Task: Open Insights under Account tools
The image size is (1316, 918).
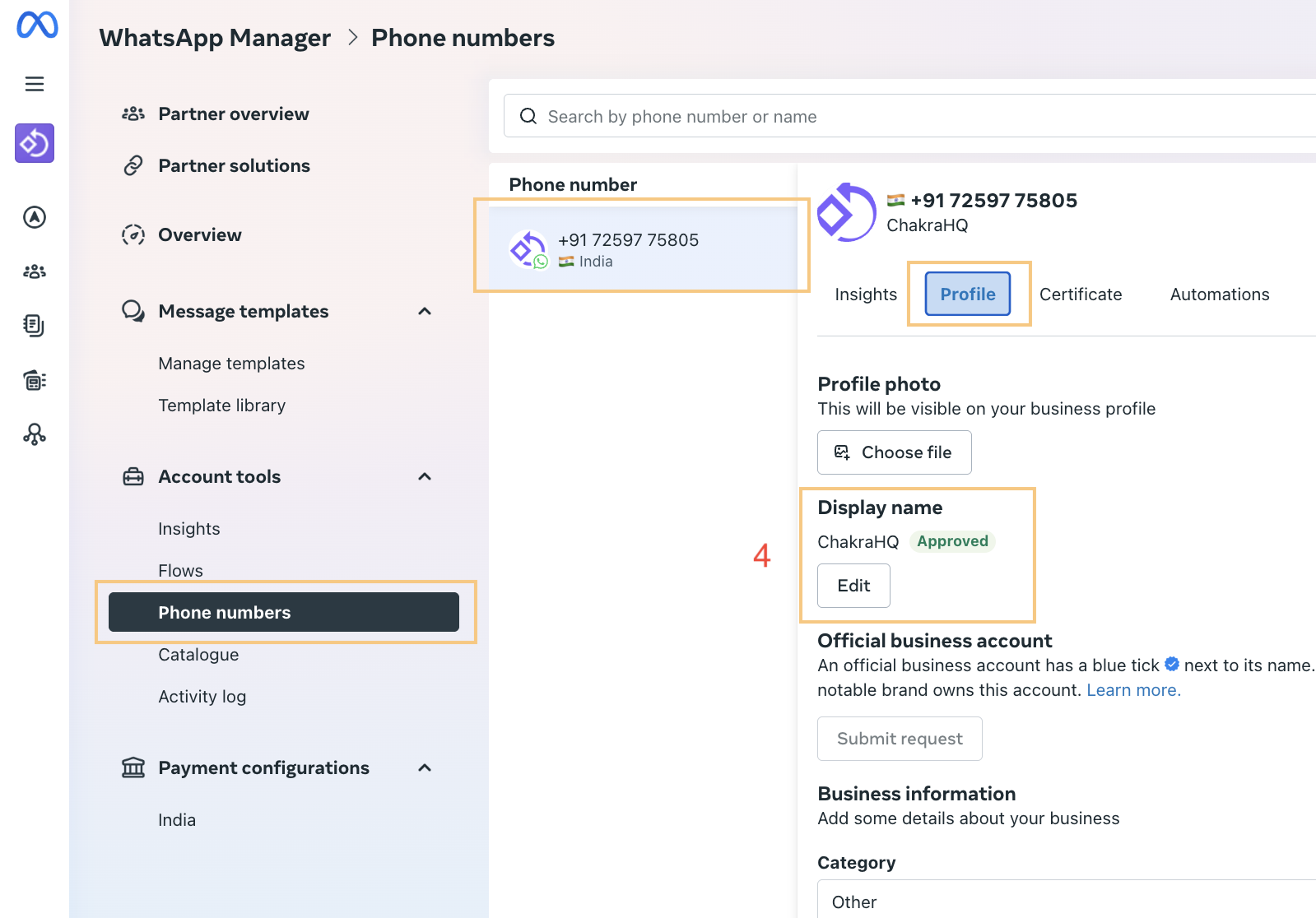Action: pyautogui.click(x=189, y=529)
